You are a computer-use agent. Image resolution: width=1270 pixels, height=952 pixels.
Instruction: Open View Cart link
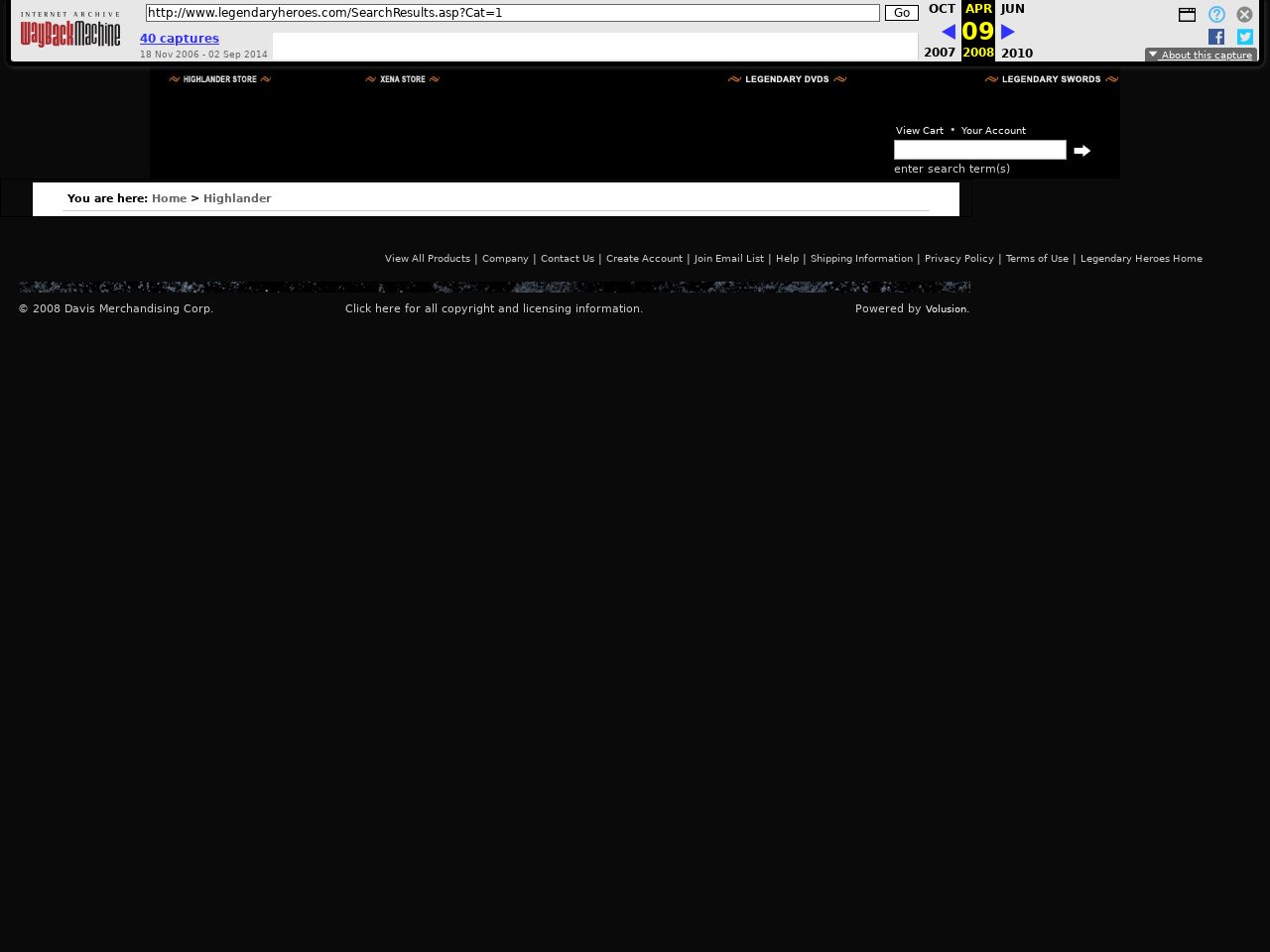(919, 131)
